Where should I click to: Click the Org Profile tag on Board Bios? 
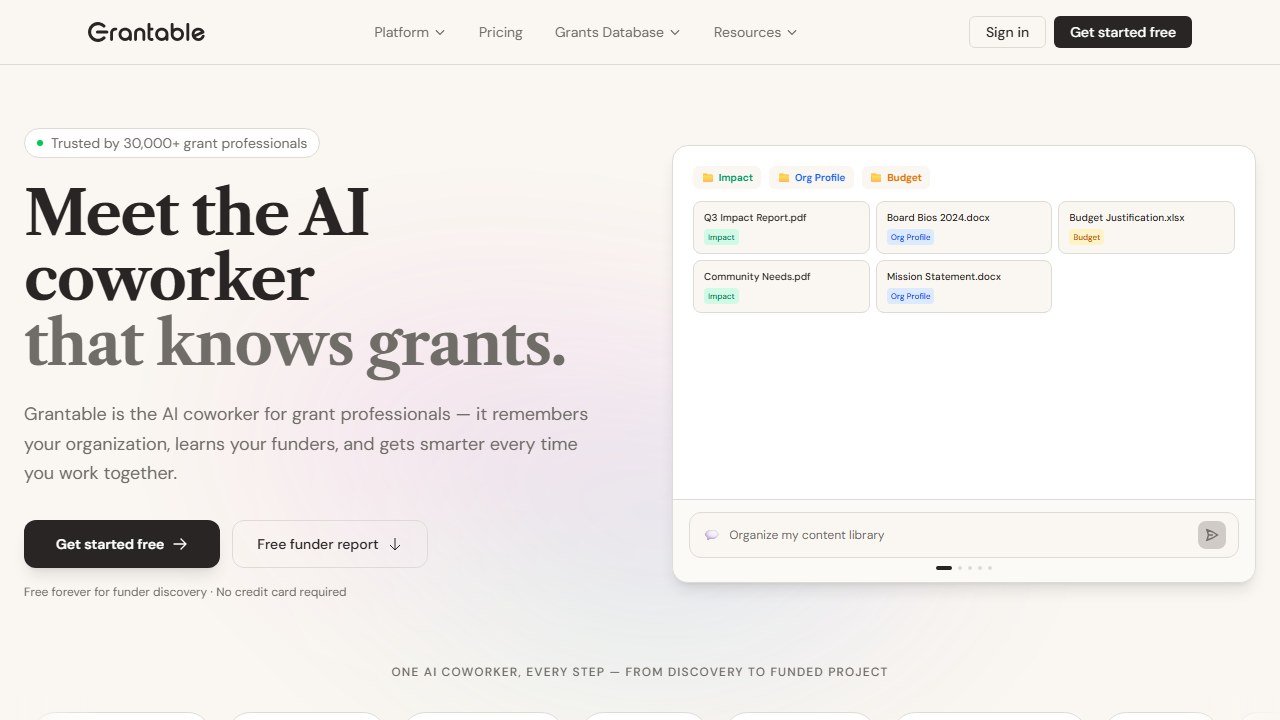click(x=910, y=237)
